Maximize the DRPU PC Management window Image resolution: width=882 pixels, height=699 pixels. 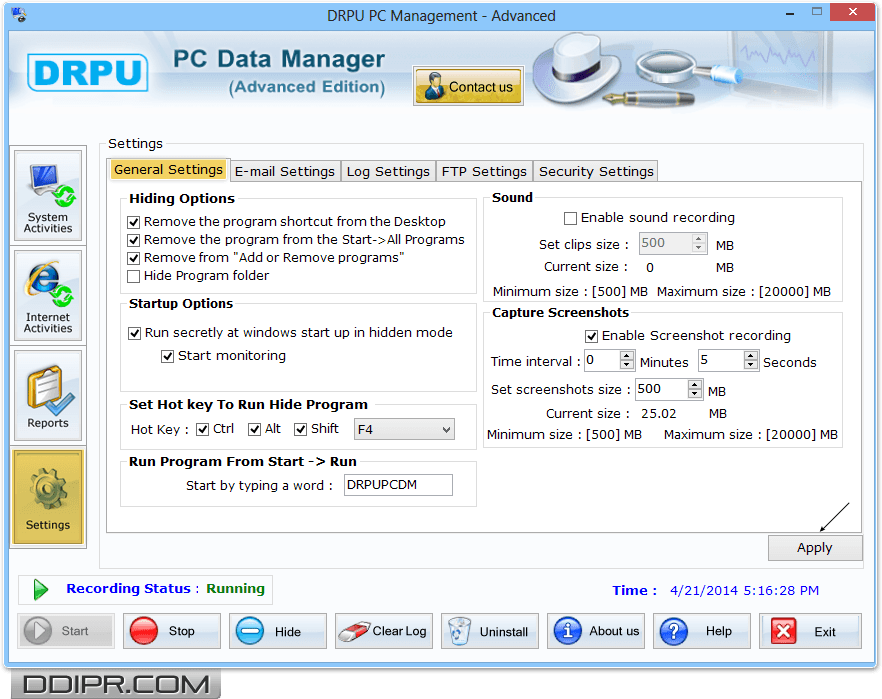(817, 12)
